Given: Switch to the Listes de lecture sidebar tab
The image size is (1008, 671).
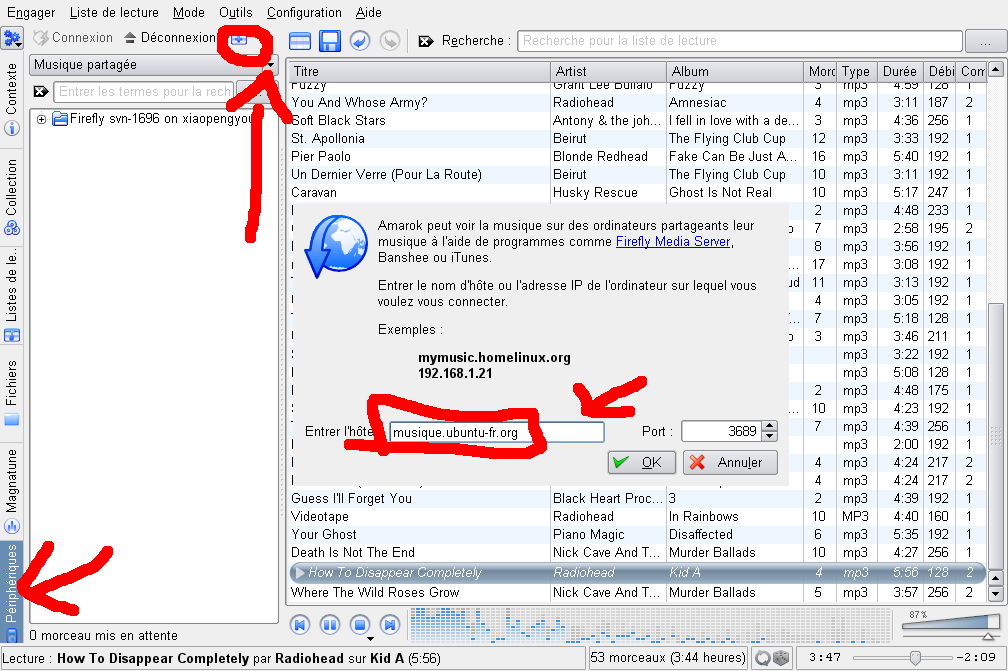Looking at the screenshot, I should [12, 296].
